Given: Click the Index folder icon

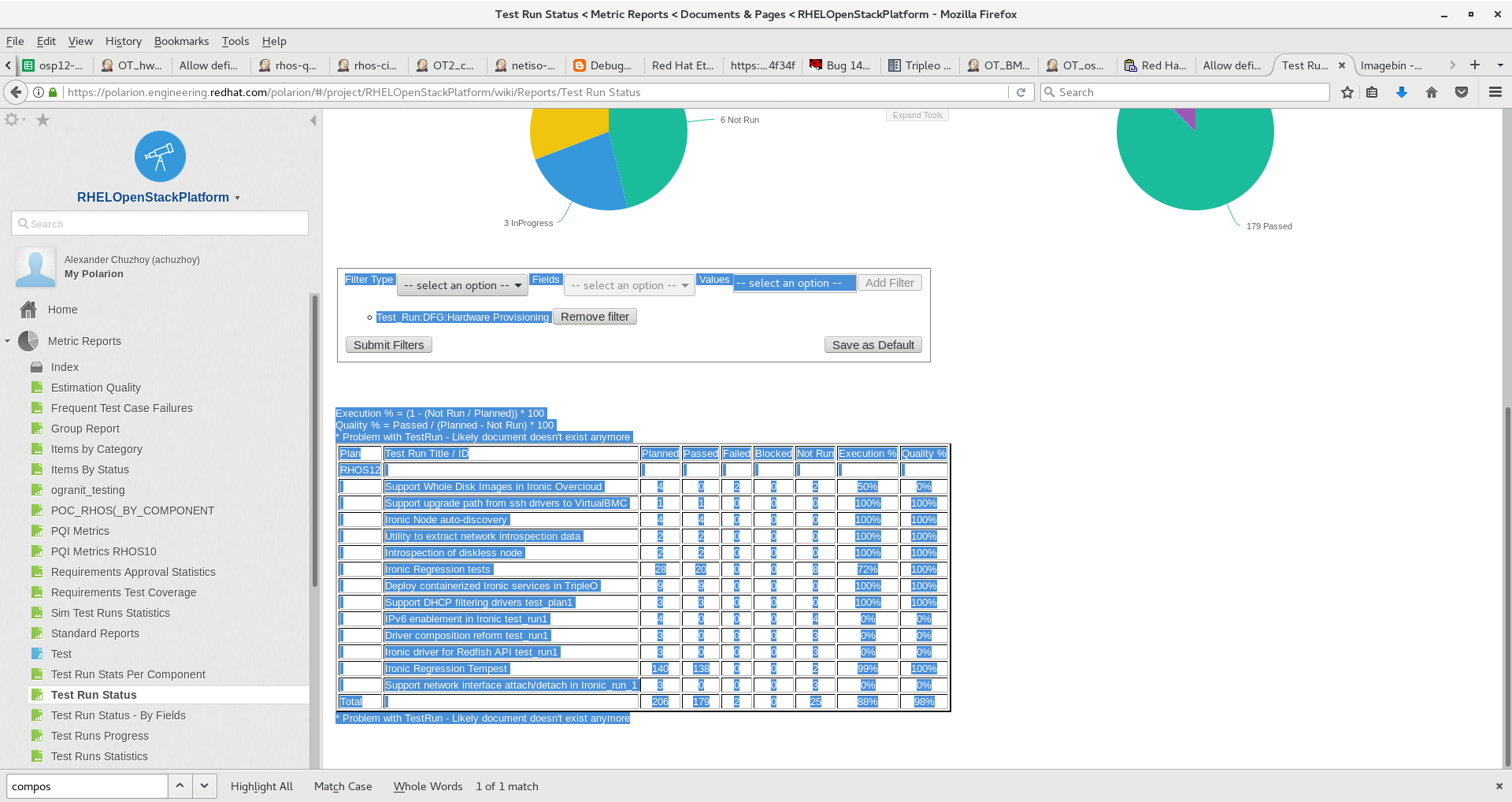Looking at the screenshot, I should tap(36, 367).
